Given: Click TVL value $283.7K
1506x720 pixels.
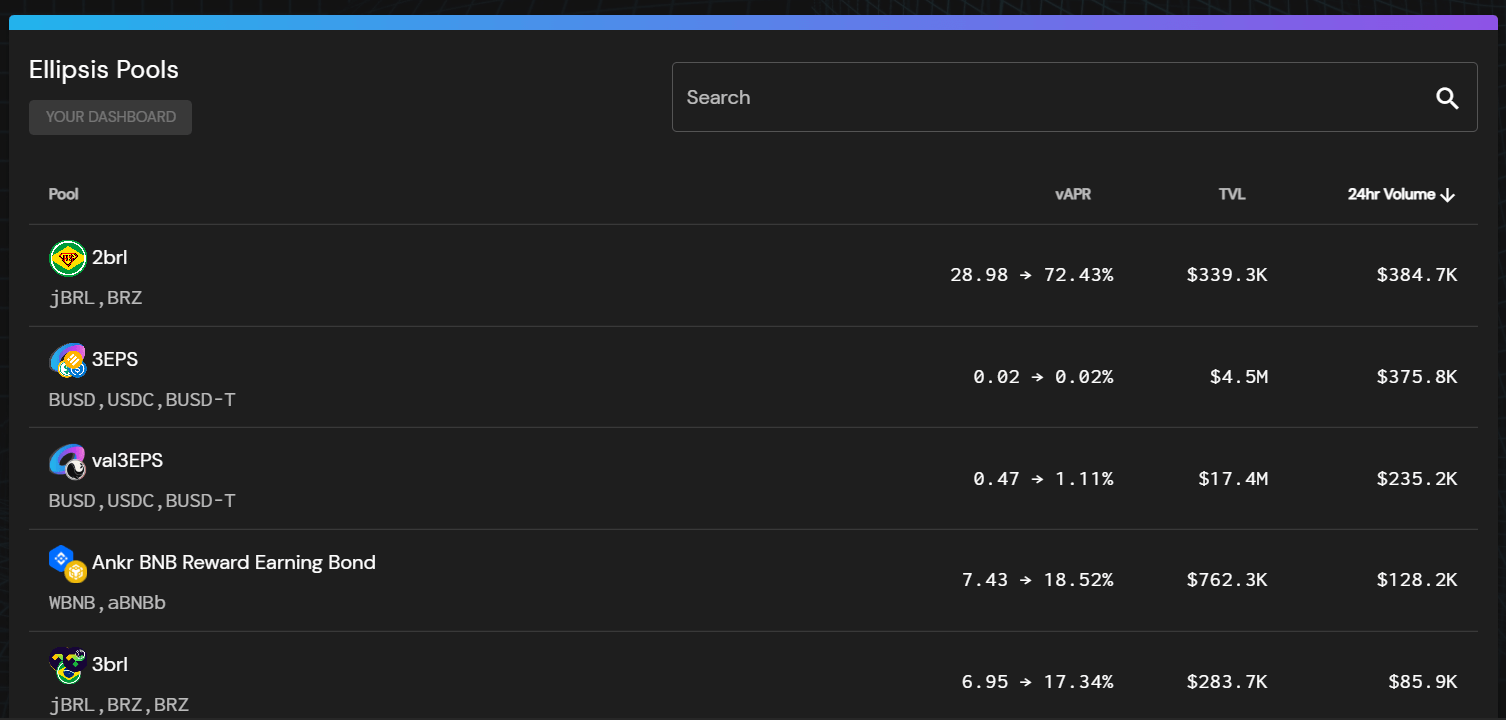Looking at the screenshot, I should point(1227,682).
